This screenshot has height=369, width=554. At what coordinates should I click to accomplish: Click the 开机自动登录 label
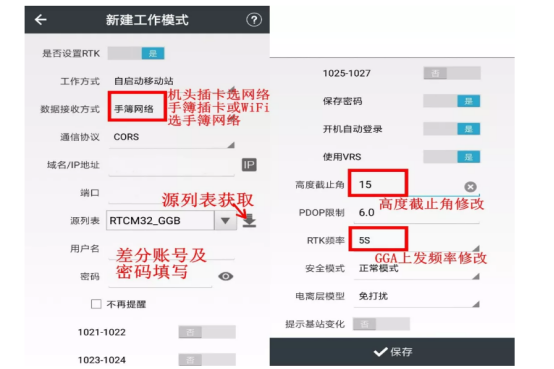[x=352, y=129]
